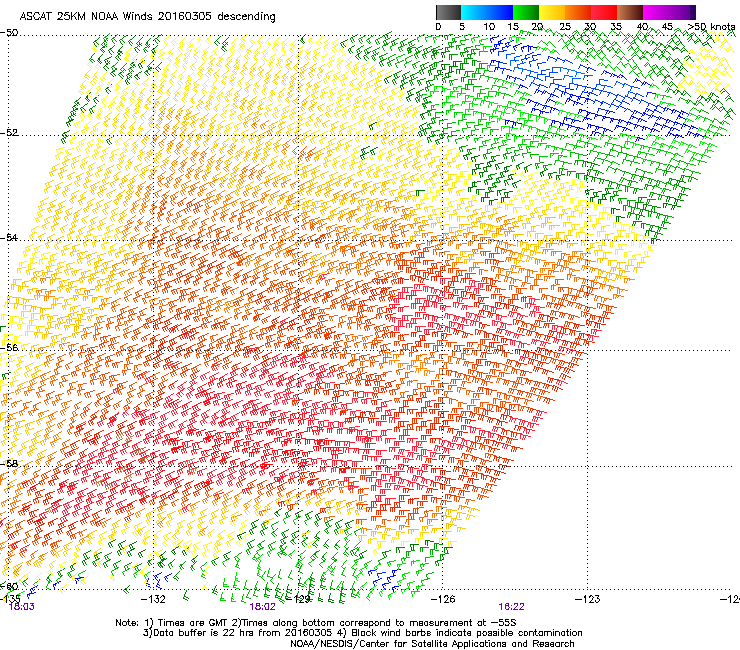The width and height of the screenshot is (740, 650).
Task: Click the '-56' latitude axis label
Action: (x=9, y=347)
